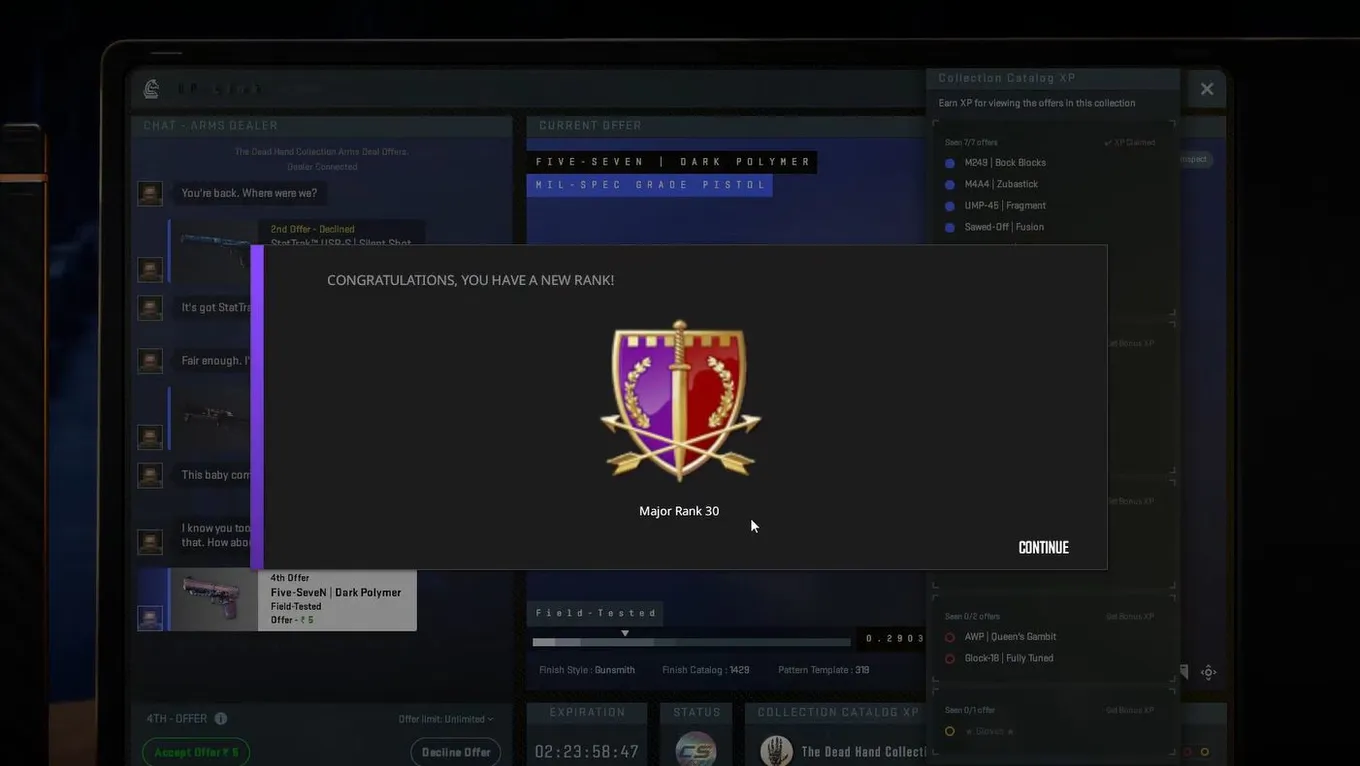Click the float value 0.2903
The image size is (1360, 766).
(x=894, y=638)
